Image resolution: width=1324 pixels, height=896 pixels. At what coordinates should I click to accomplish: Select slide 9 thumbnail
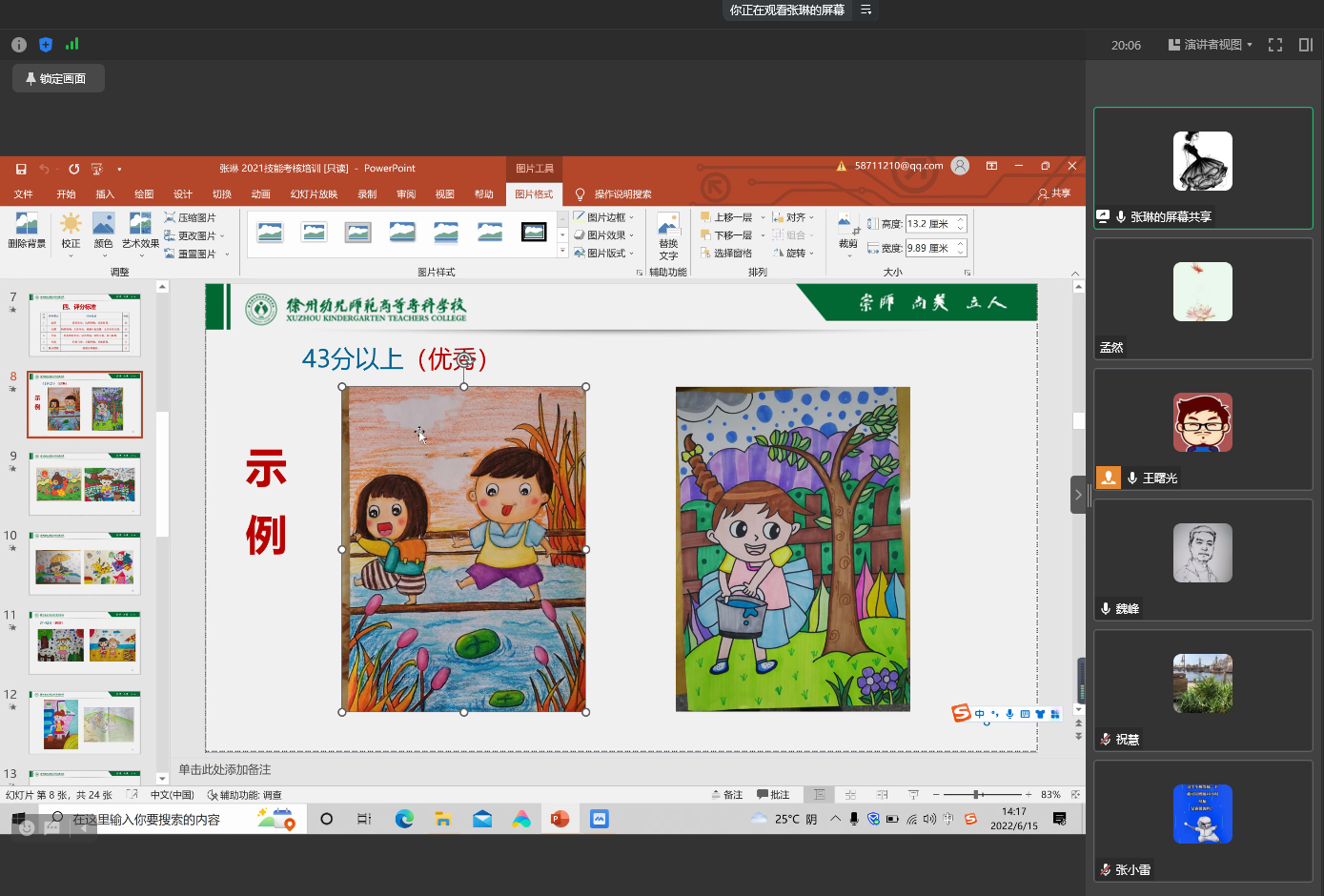point(85,484)
